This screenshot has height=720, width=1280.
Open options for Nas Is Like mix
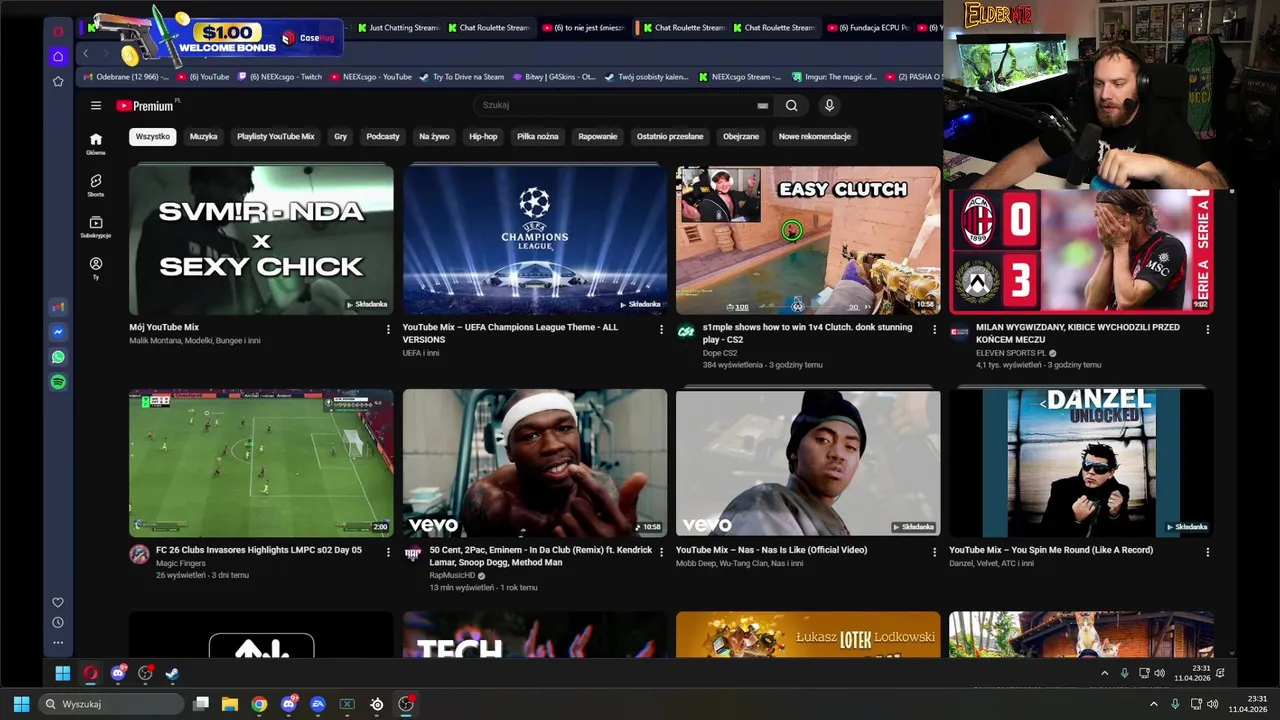click(934, 552)
